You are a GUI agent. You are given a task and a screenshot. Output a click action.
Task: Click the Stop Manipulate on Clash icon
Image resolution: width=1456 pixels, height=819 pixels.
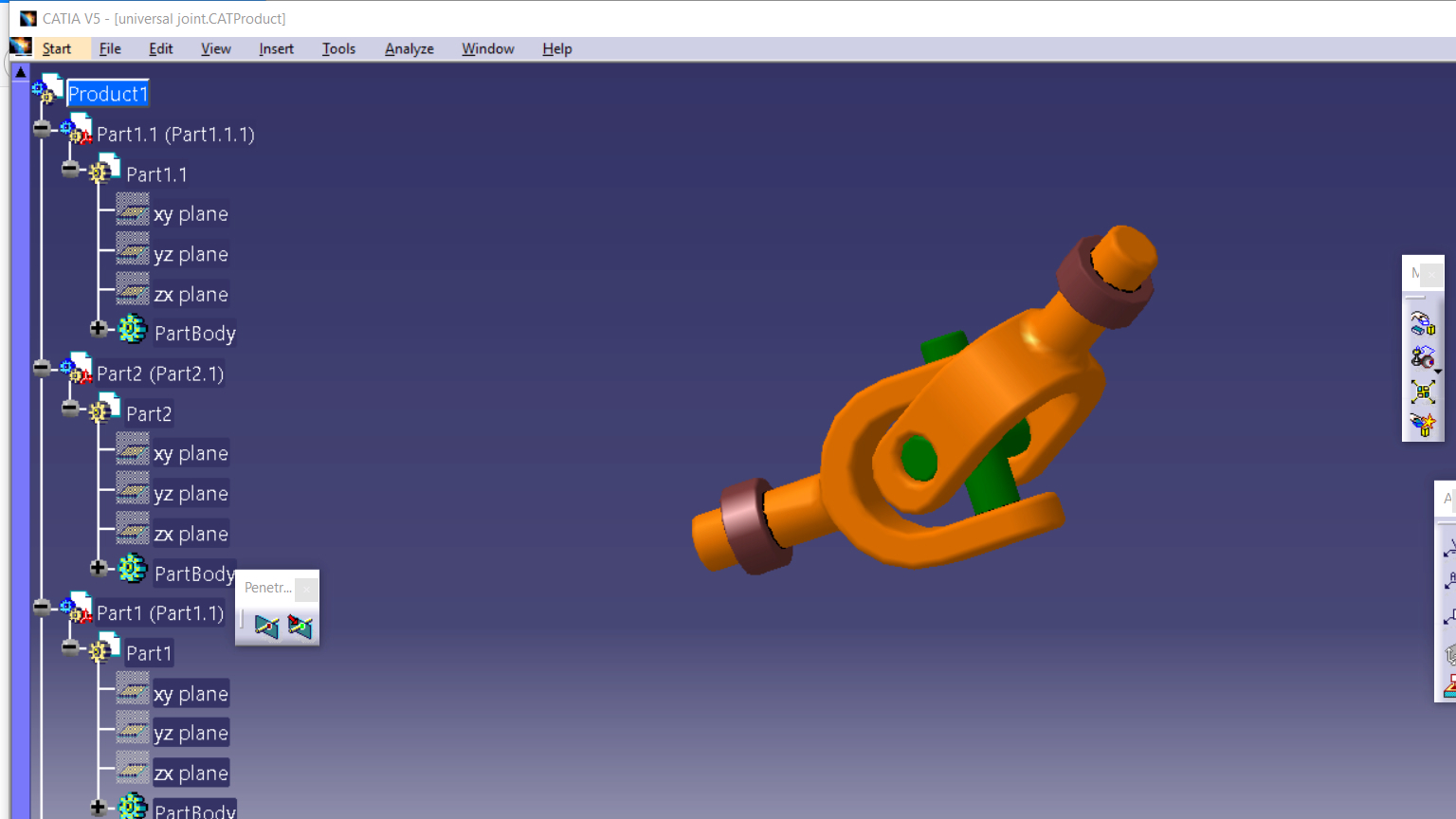click(x=1423, y=425)
